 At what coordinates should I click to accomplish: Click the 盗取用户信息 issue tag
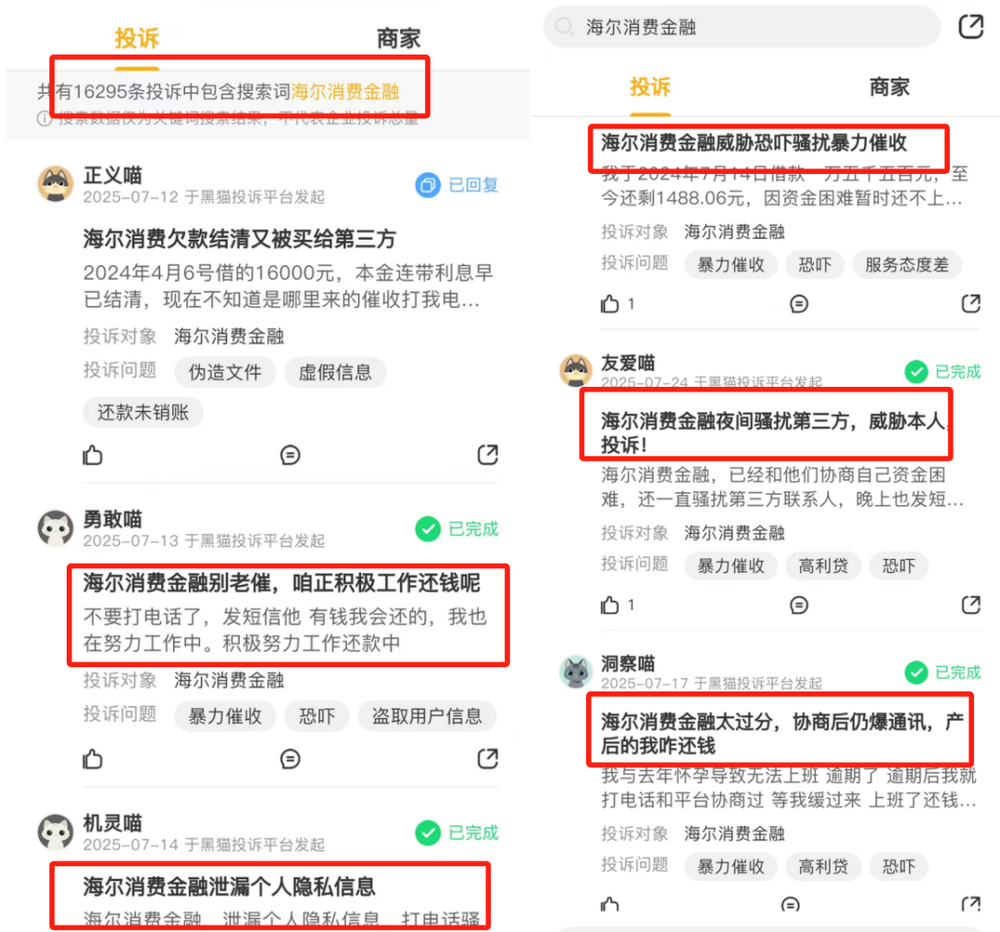click(427, 716)
